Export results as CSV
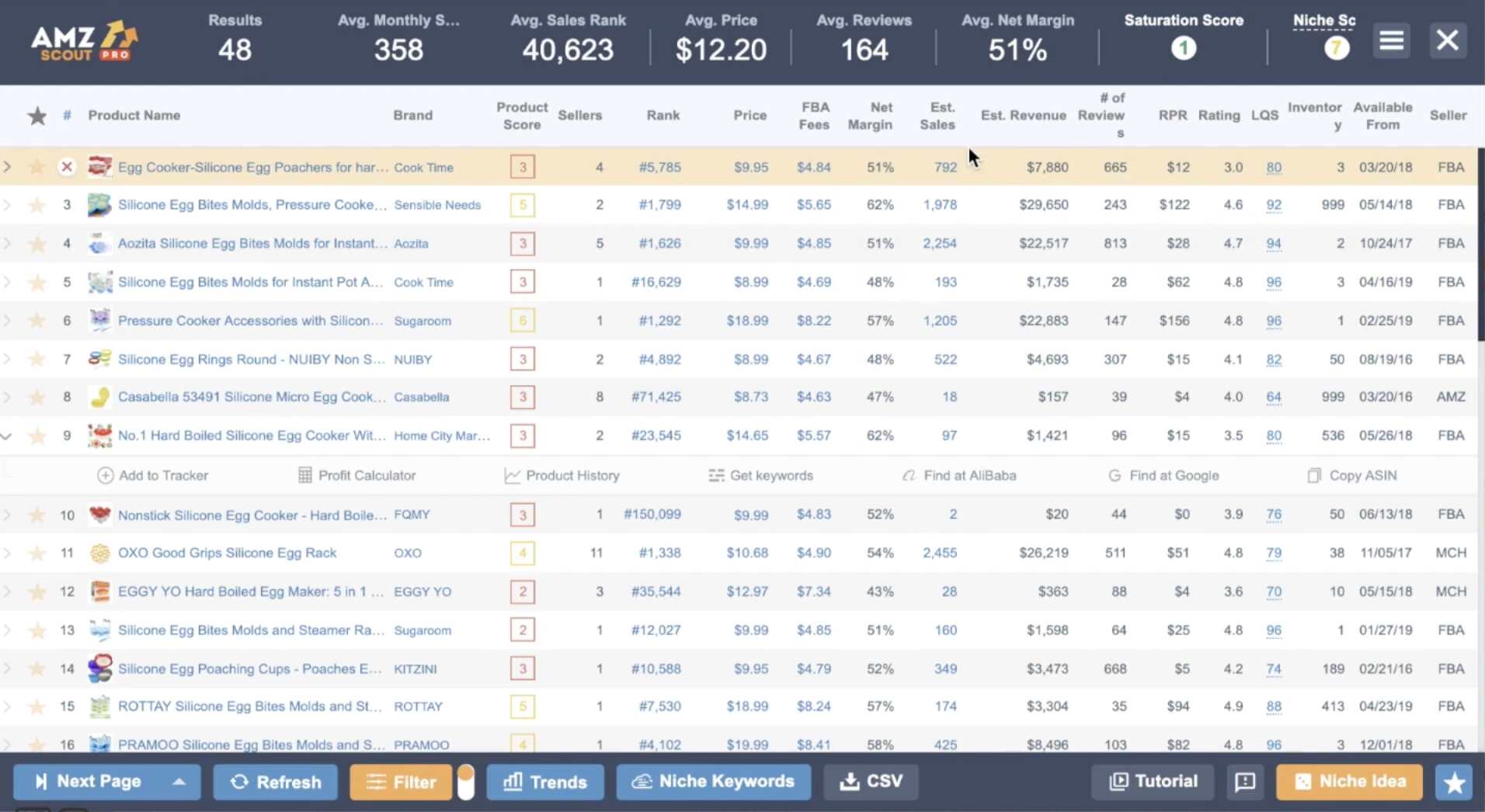 pos(871,782)
